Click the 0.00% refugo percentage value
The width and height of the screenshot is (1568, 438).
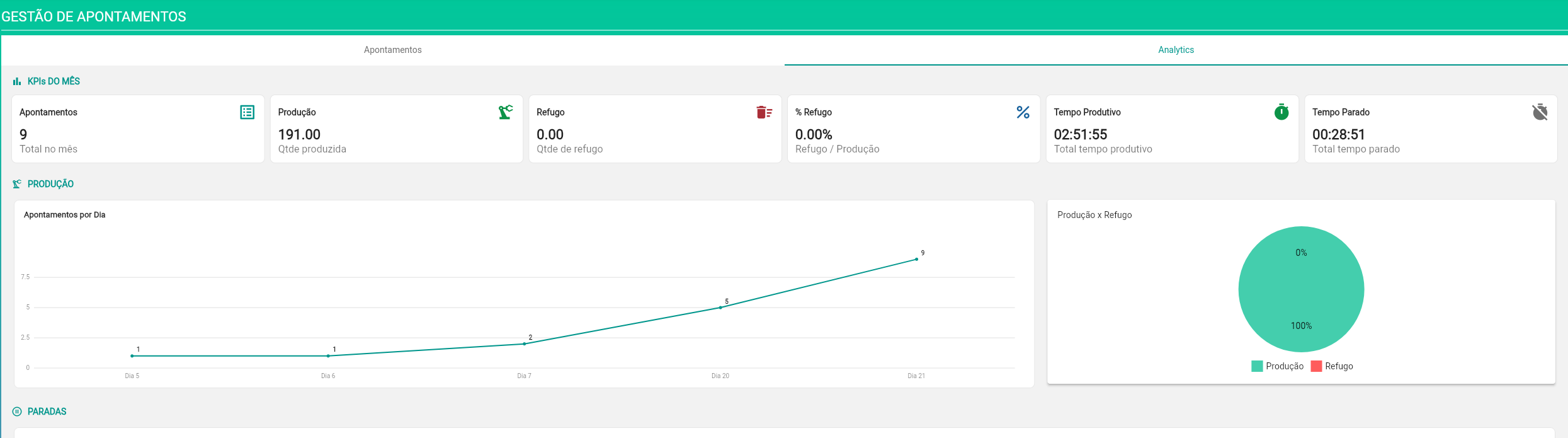[814, 134]
